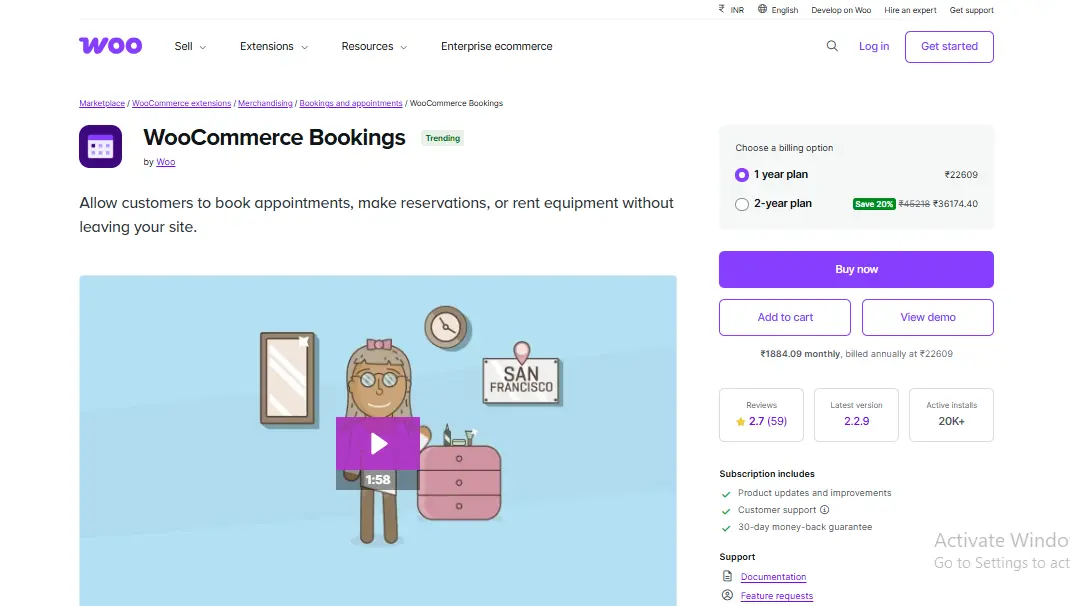Click the globe icon next to English
Screen dimensions: 1070x606
pos(764,10)
